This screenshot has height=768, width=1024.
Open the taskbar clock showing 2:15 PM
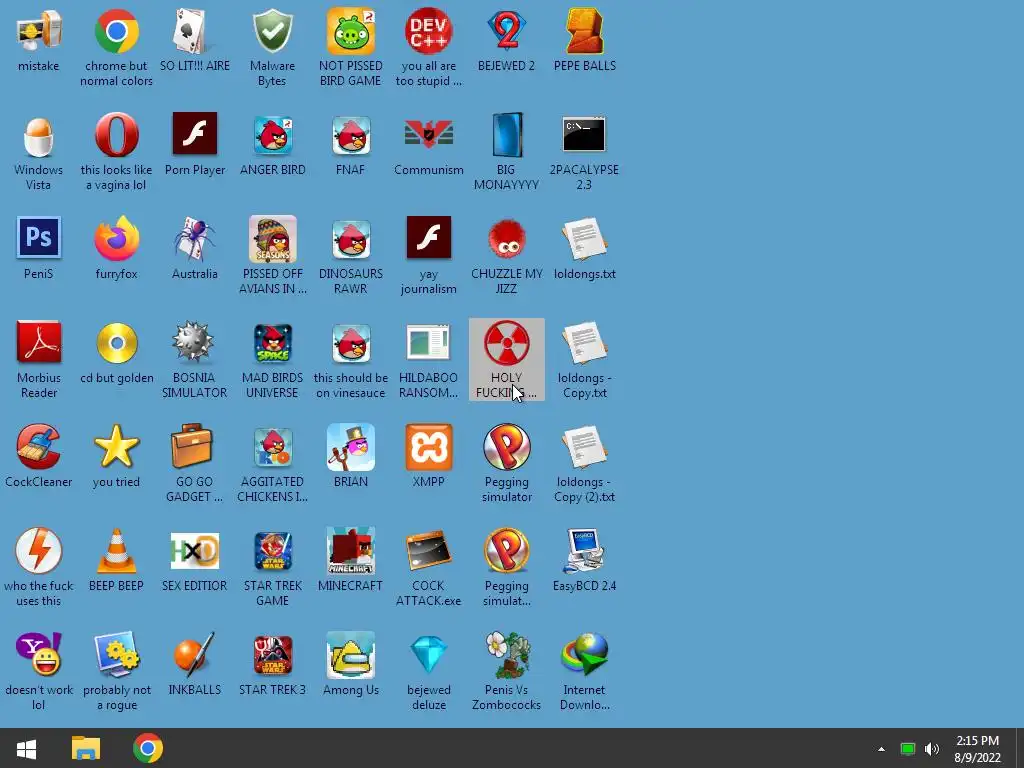pyautogui.click(x=978, y=749)
